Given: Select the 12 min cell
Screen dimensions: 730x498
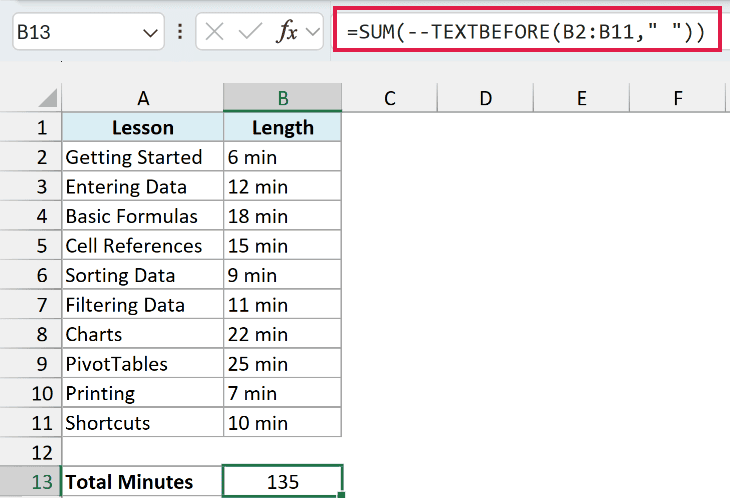Looking at the screenshot, I should (x=283, y=186).
